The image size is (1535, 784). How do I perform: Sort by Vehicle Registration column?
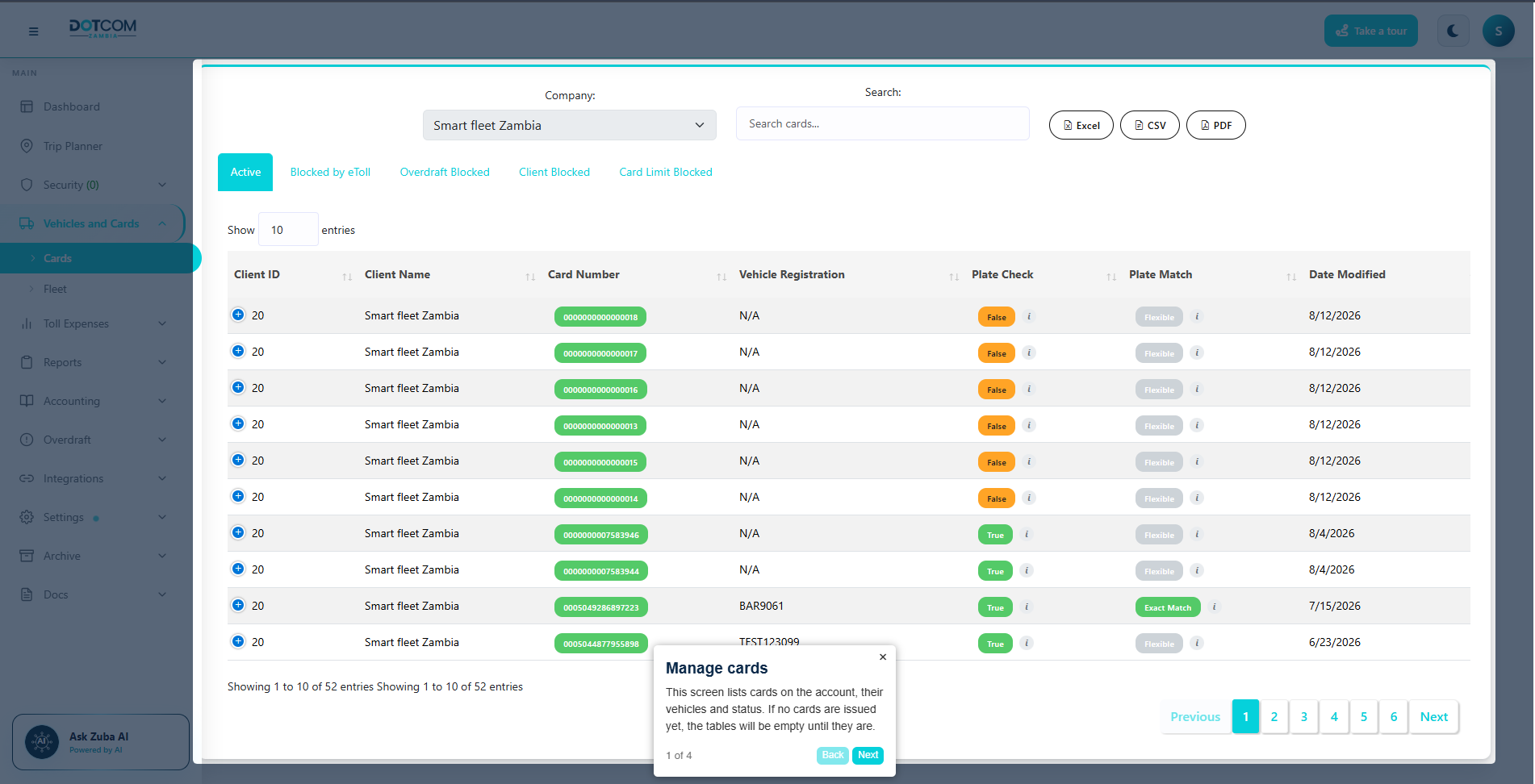coord(849,274)
